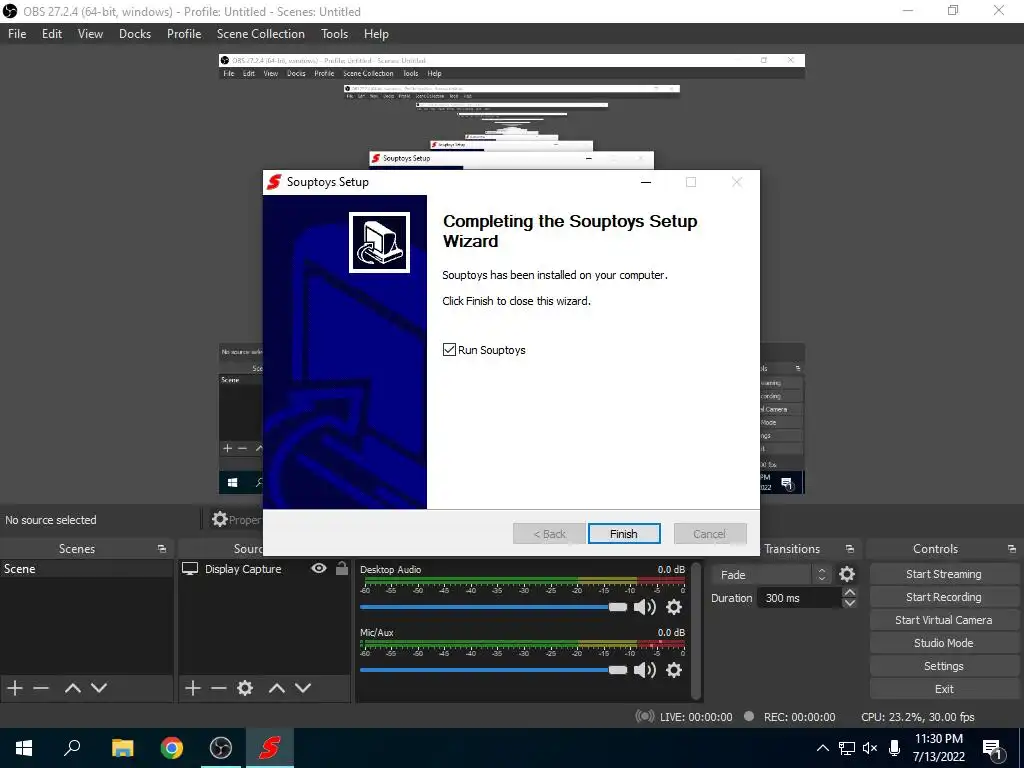Click Start Recording button
Viewport: 1024px width, 768px height.
[x=943, y=597]
